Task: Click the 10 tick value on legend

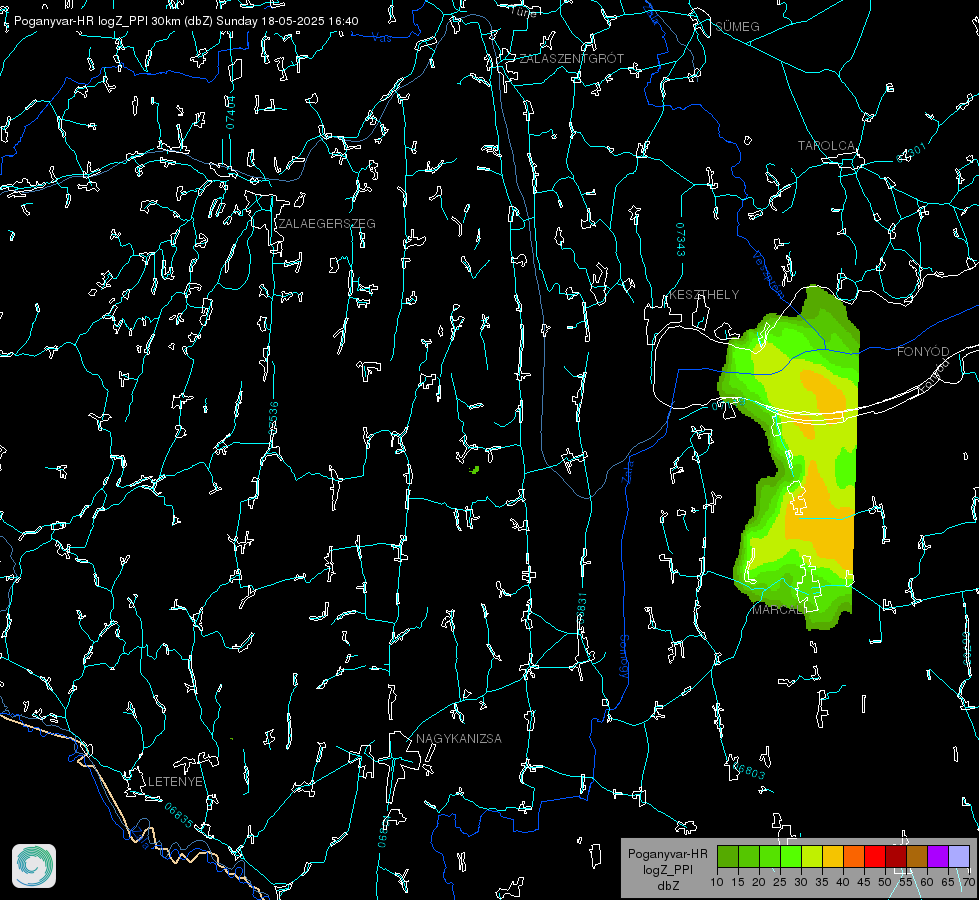Action: coord(717,883)
